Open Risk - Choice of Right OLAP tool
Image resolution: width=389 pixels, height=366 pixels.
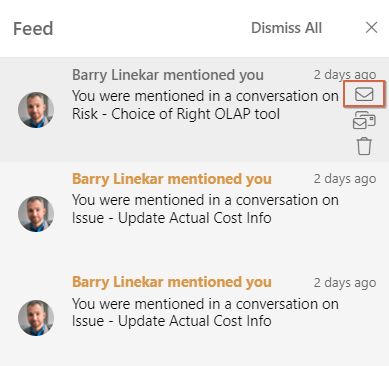176,114
